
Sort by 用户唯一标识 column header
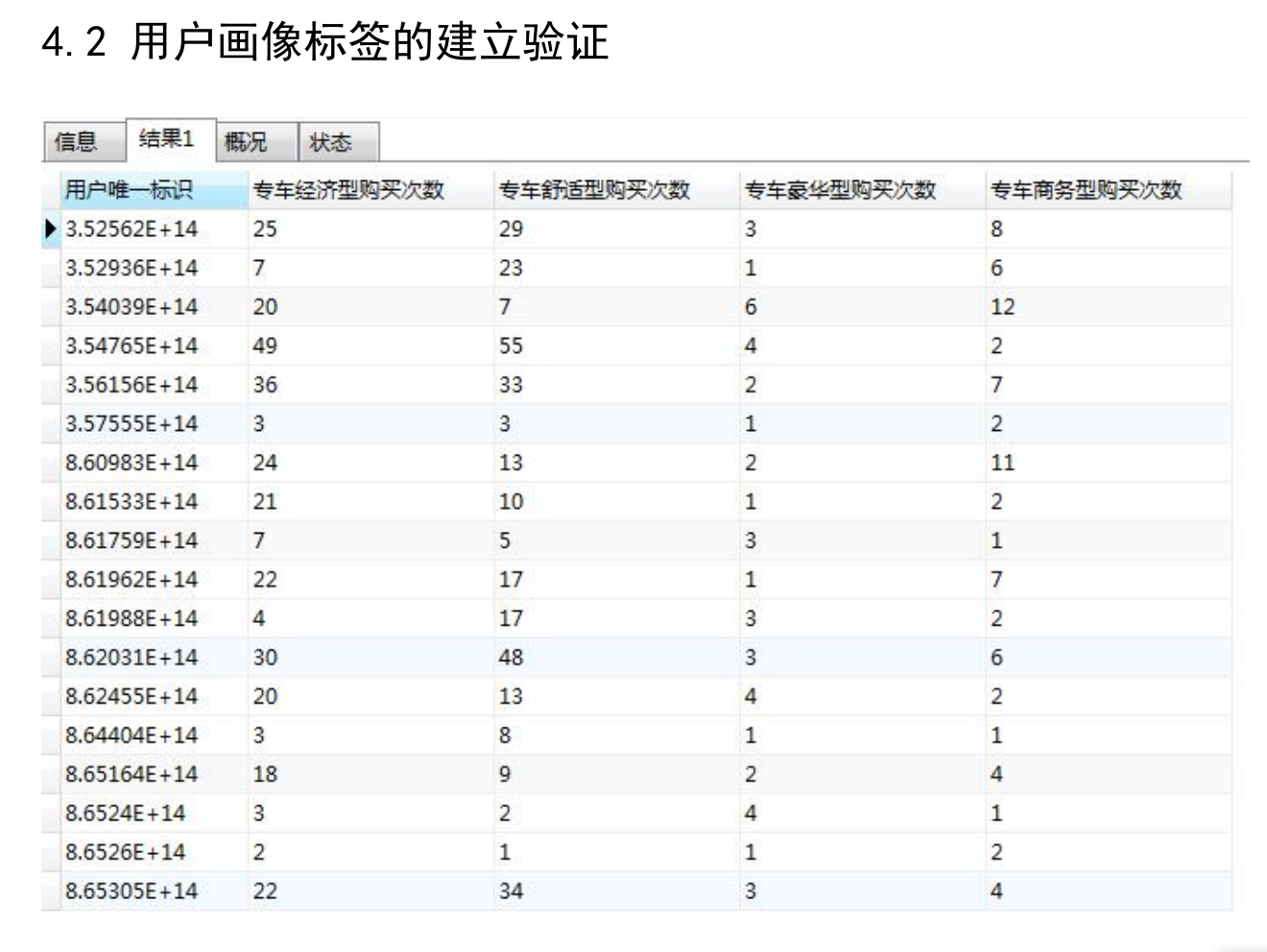[x=154, y=190]
